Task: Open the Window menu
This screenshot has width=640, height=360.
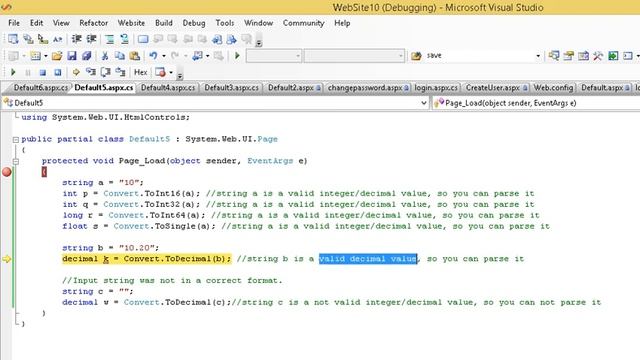Action: tap(258, 23)
